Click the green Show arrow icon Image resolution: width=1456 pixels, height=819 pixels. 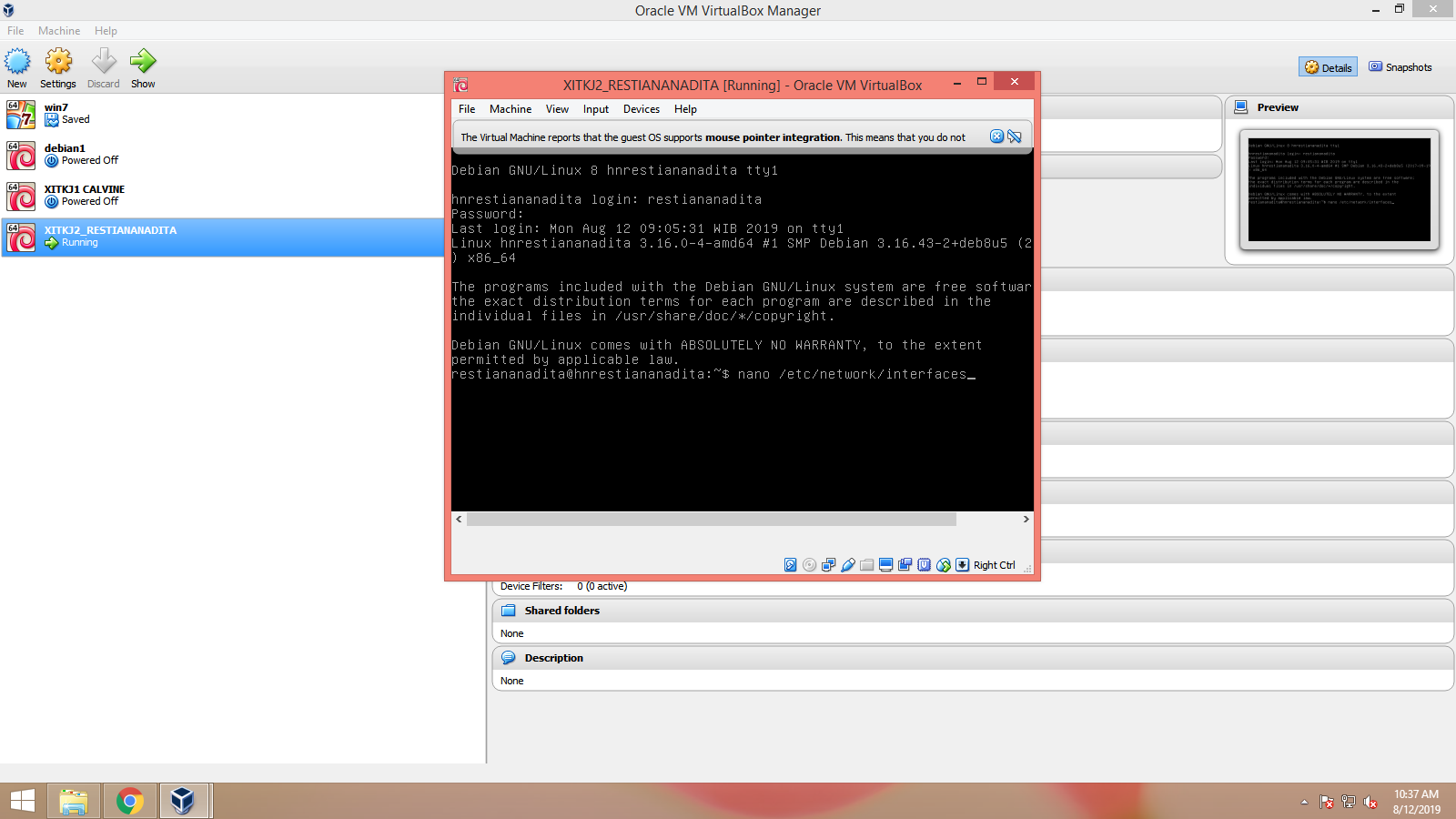[143, 61]
